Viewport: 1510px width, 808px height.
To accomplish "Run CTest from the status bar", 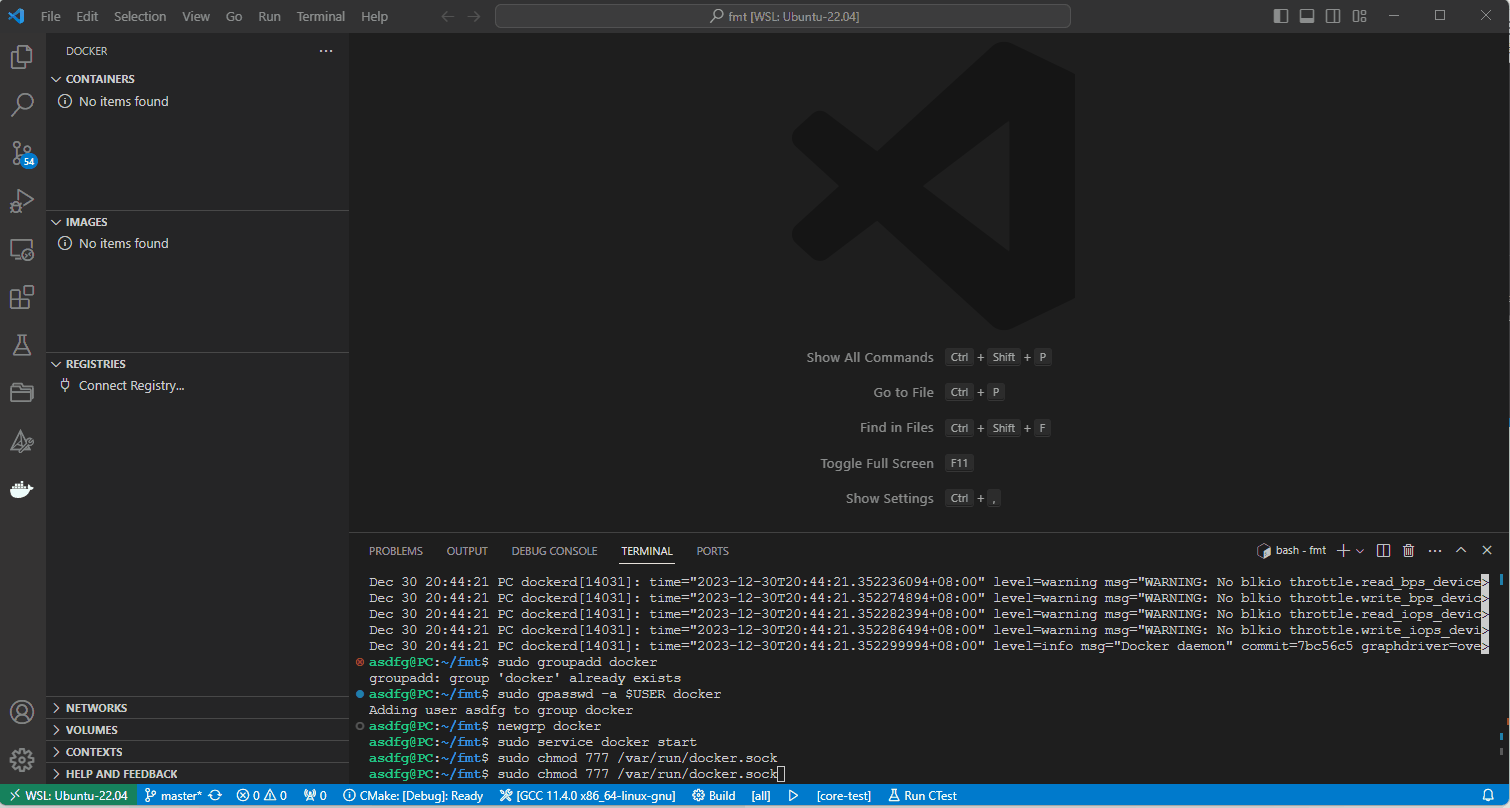I will [x=921, y=795].
